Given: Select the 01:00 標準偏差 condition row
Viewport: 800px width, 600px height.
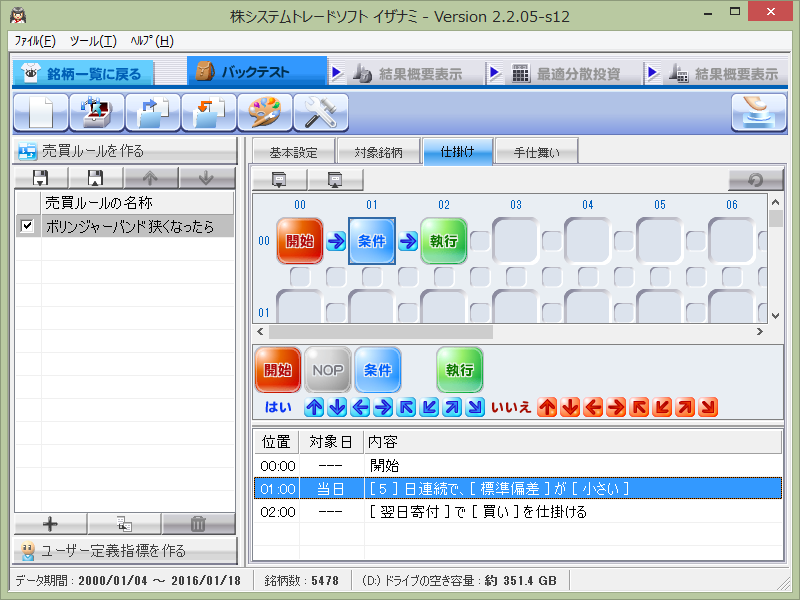Looking at the screenshot, I should tap(518, 488).
